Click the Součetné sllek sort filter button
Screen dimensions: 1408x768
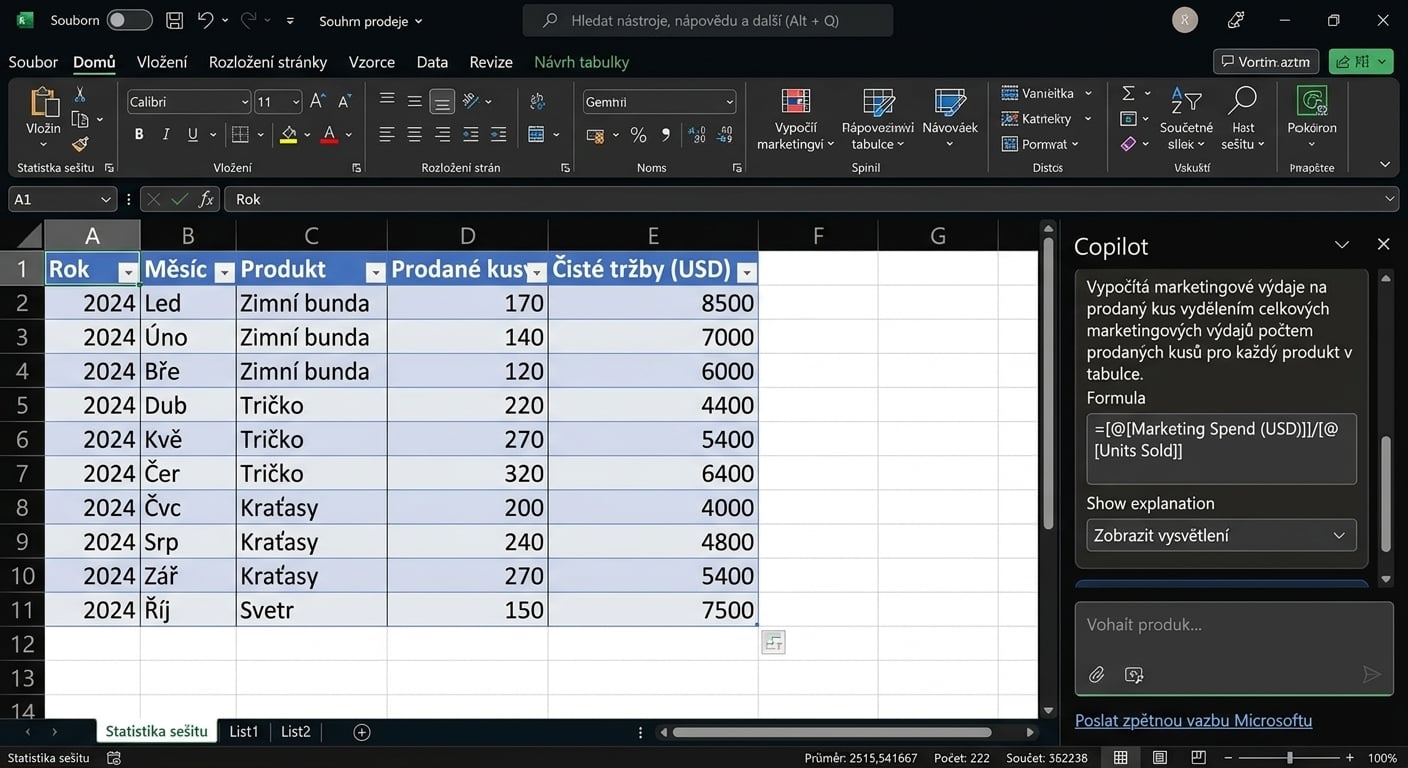[1187, 119]
